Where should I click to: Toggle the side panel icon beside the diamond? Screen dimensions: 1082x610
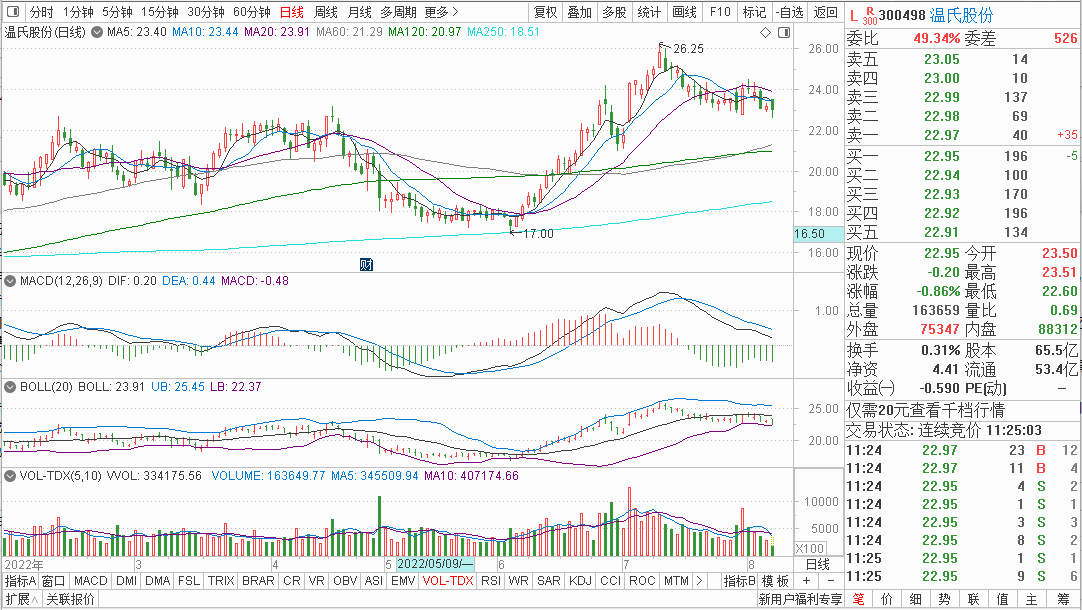(x=784, y=32)
